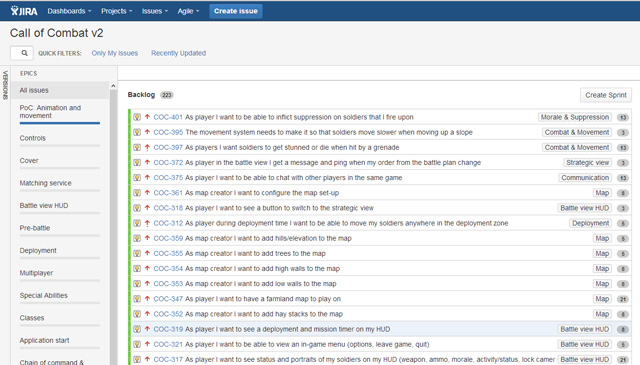Open issue link COC-401
The height and width of the screenshot is (365, 640).
168,117
